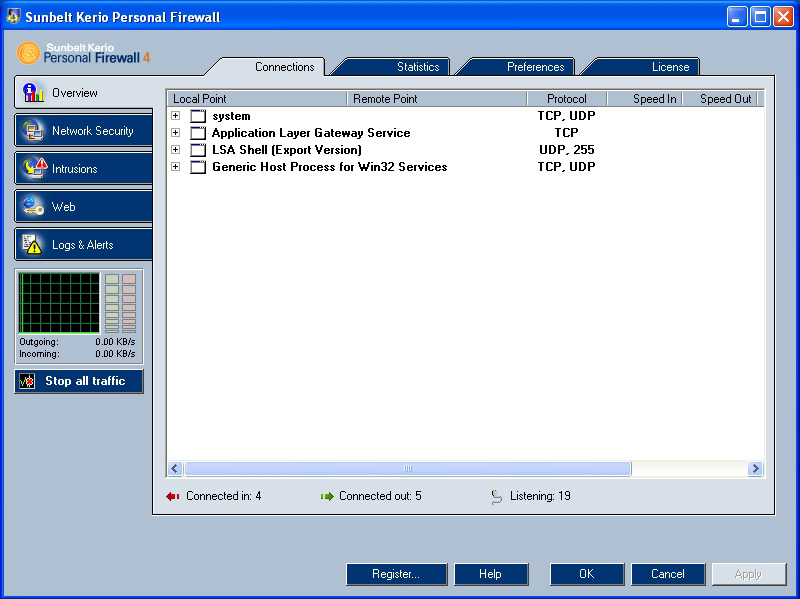Switch to the Statistics tab
This screenshot has height=599, width=800.
(417, 67)
